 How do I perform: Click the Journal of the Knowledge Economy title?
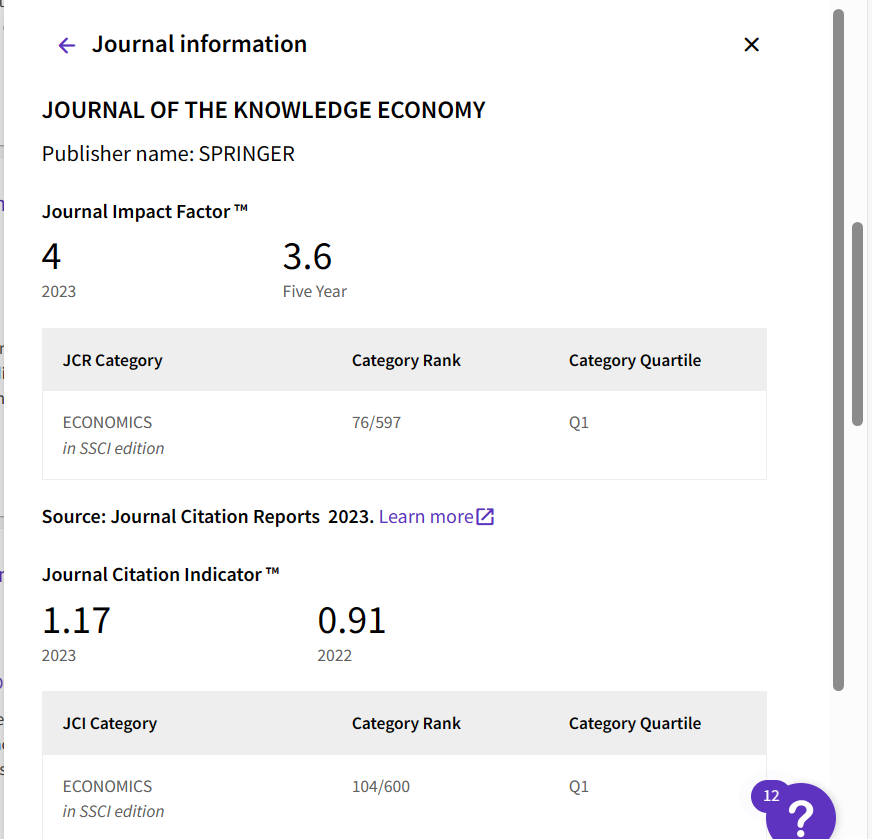(263, 110)
